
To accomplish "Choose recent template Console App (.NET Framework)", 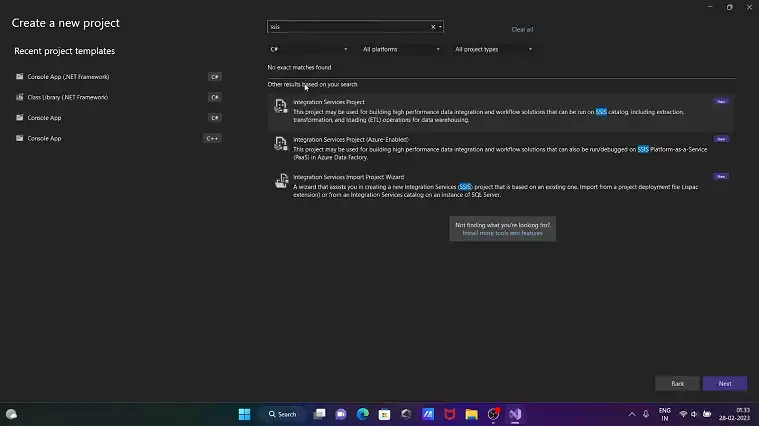I will point(118,77).
